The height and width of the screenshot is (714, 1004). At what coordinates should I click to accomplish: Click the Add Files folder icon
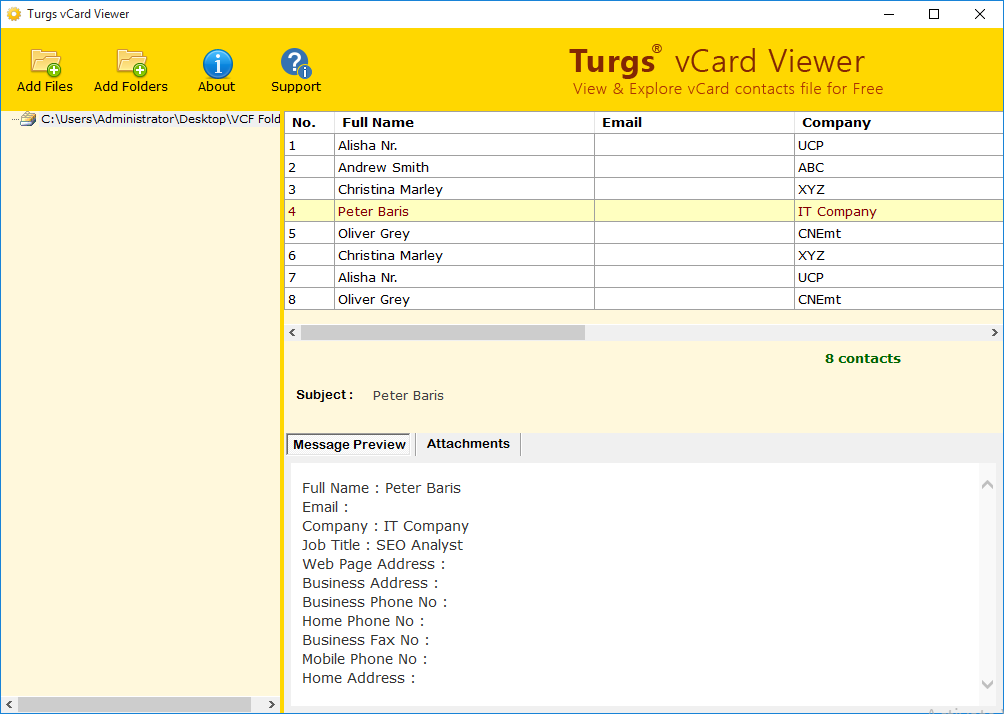(x=45, y=63)
